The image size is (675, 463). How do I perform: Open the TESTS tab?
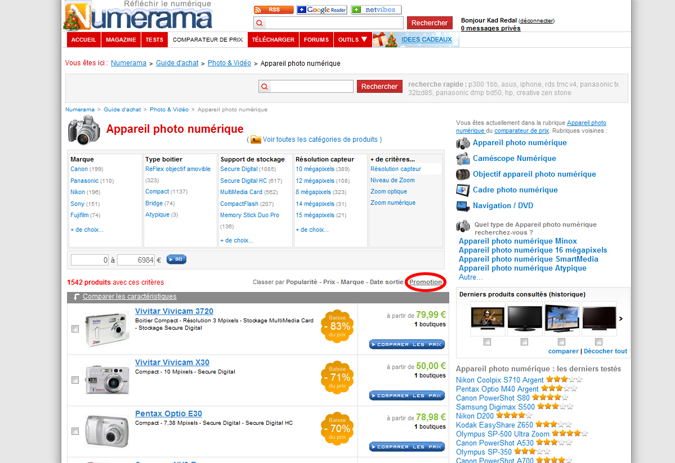click(154, 40)
